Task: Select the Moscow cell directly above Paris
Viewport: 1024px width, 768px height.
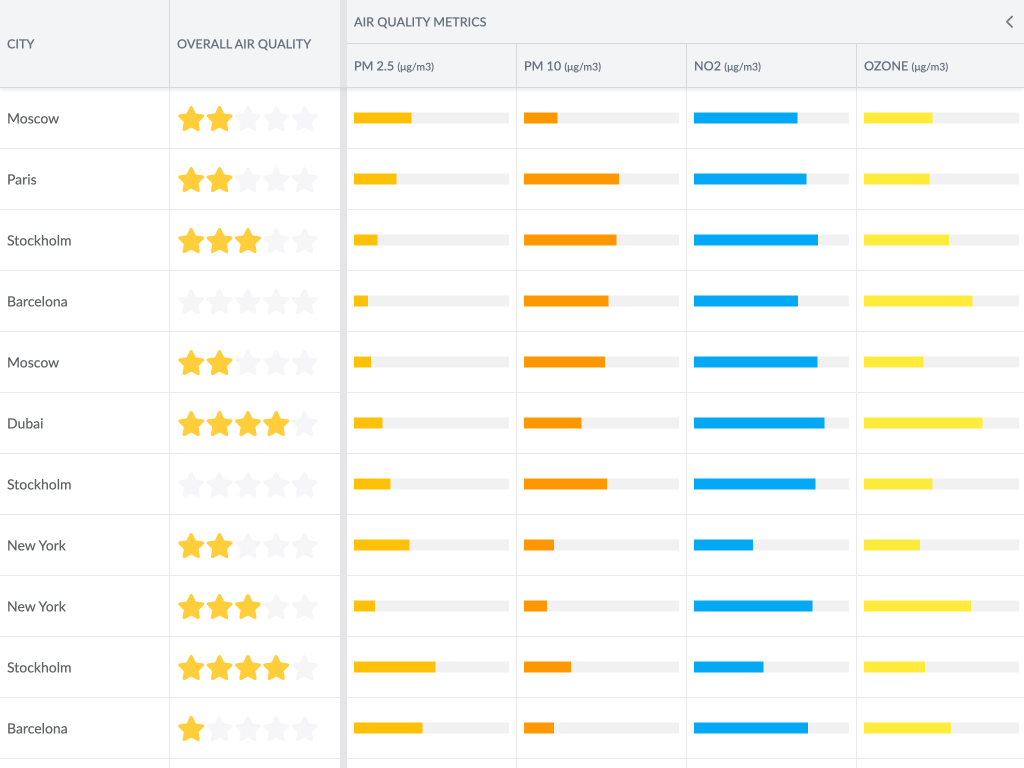Action: 84,118
